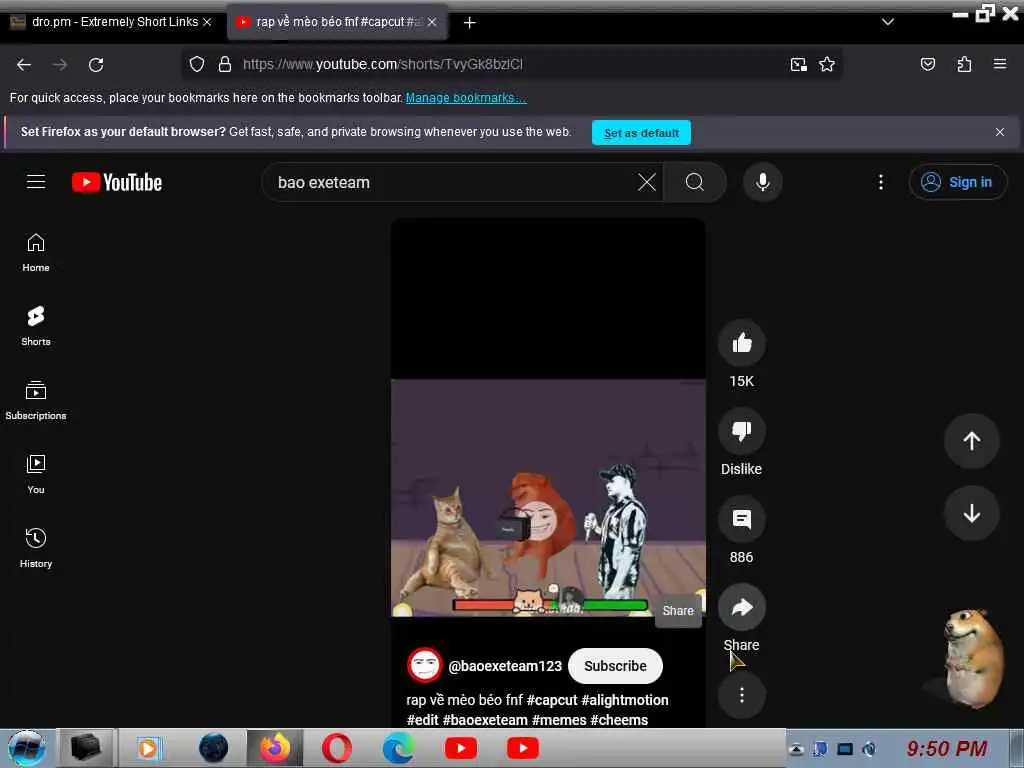The width and height of the screenshot is (1024, 768).
Task: Open Opera from the taskbar
Action: pyautogui.click(x=337, y=748)
